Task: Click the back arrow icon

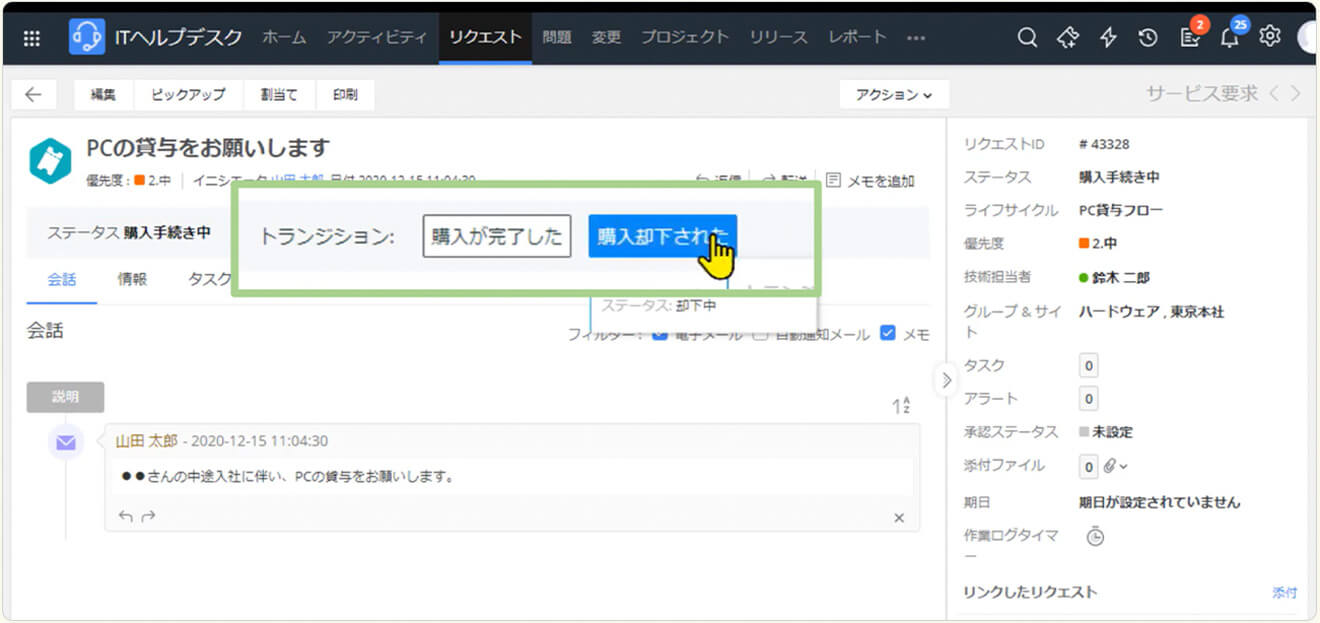Action: (33, 95)
